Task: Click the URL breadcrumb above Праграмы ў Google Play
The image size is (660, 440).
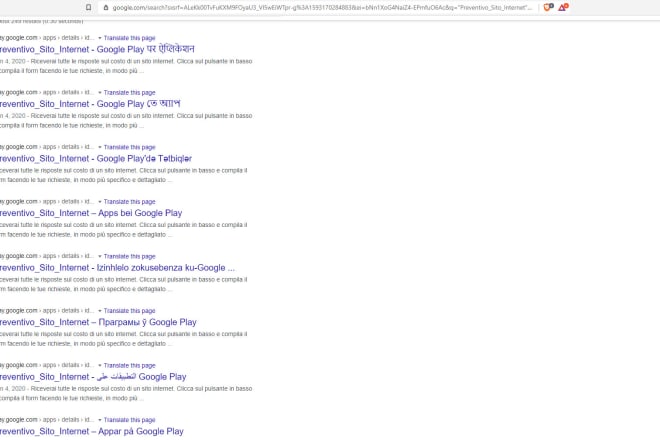Action: (47, 311)
